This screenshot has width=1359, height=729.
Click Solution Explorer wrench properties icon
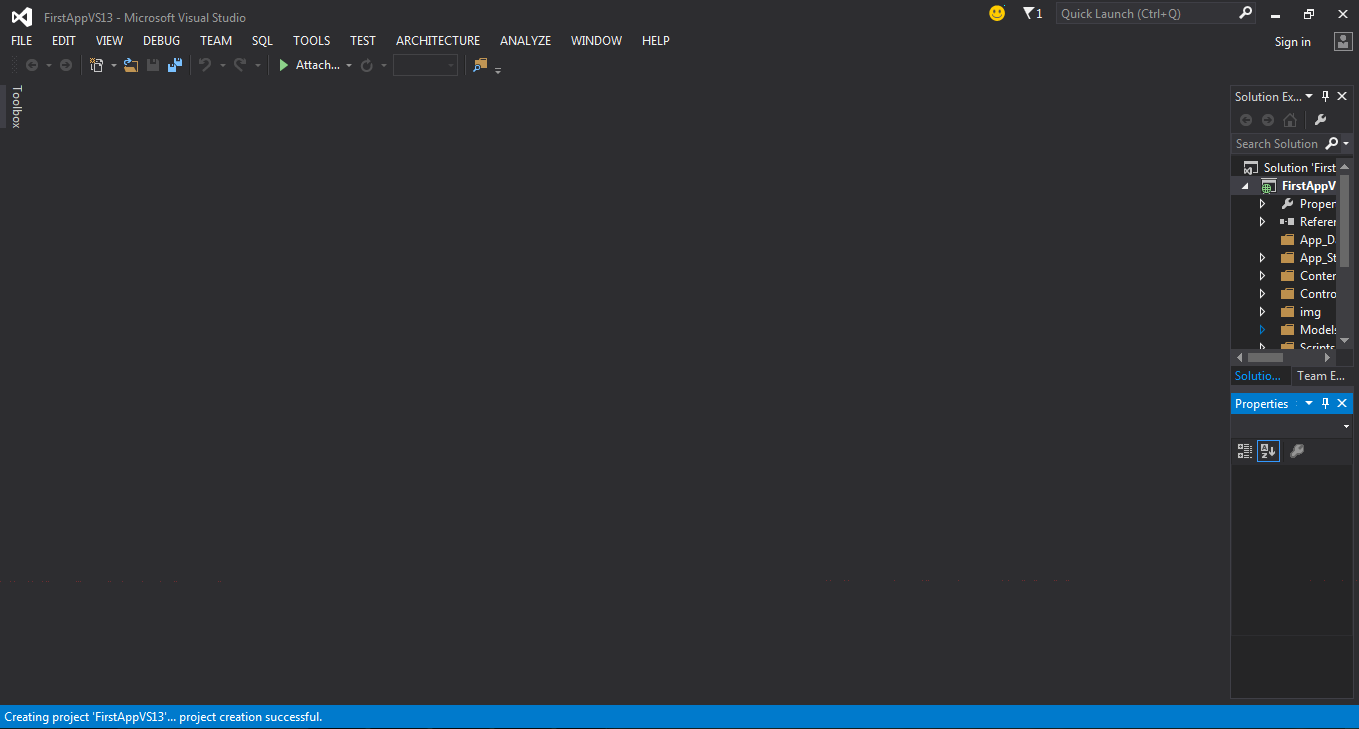(x=1320, y=120)
